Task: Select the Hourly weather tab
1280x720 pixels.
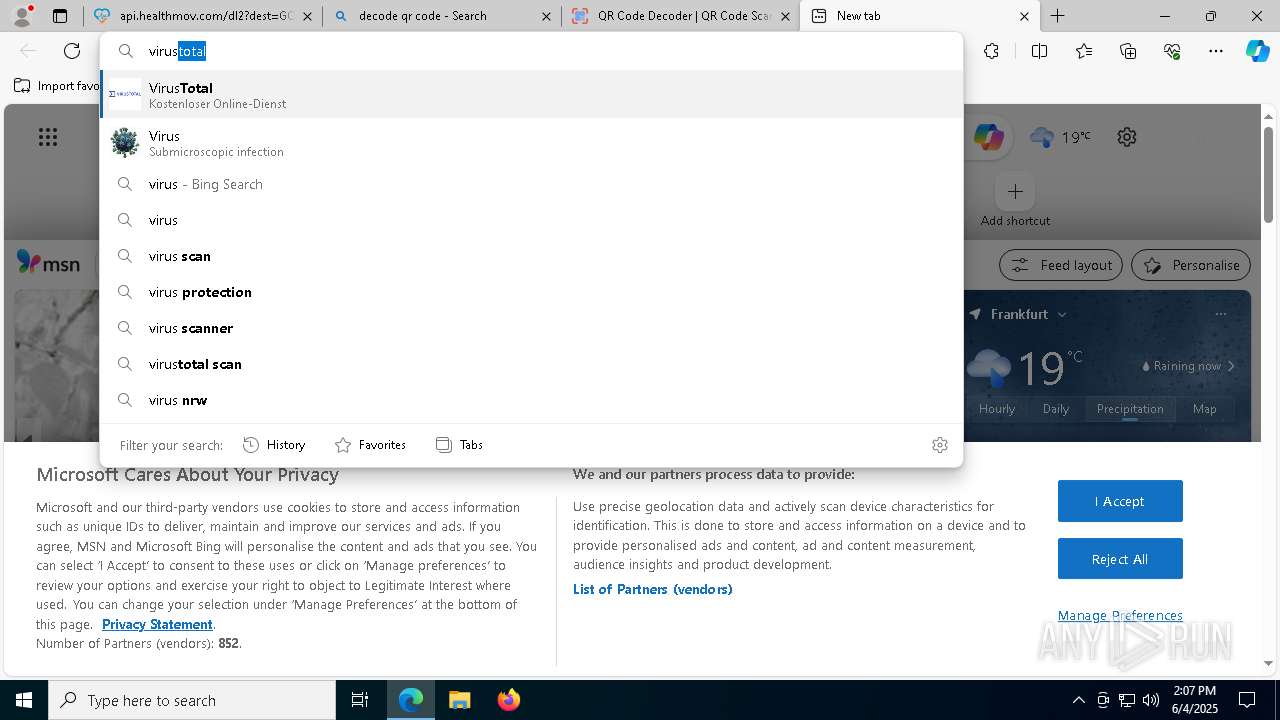Action: coord(997,408)
